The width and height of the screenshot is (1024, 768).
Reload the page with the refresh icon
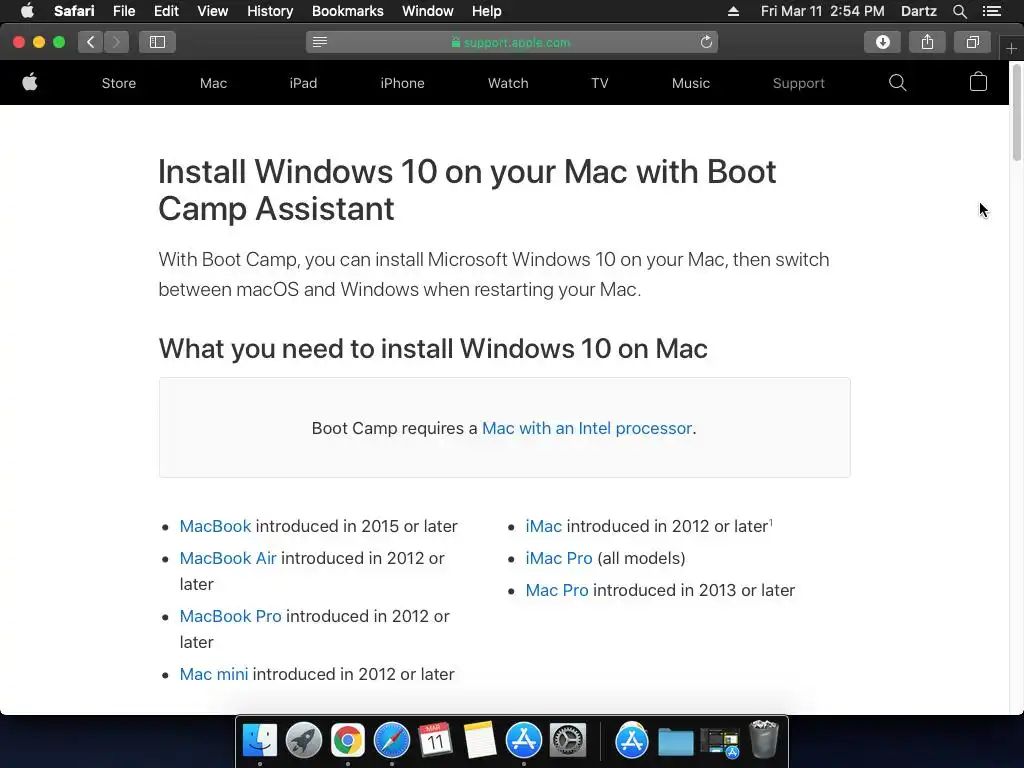pyautogui.click(x=706, y=42)
